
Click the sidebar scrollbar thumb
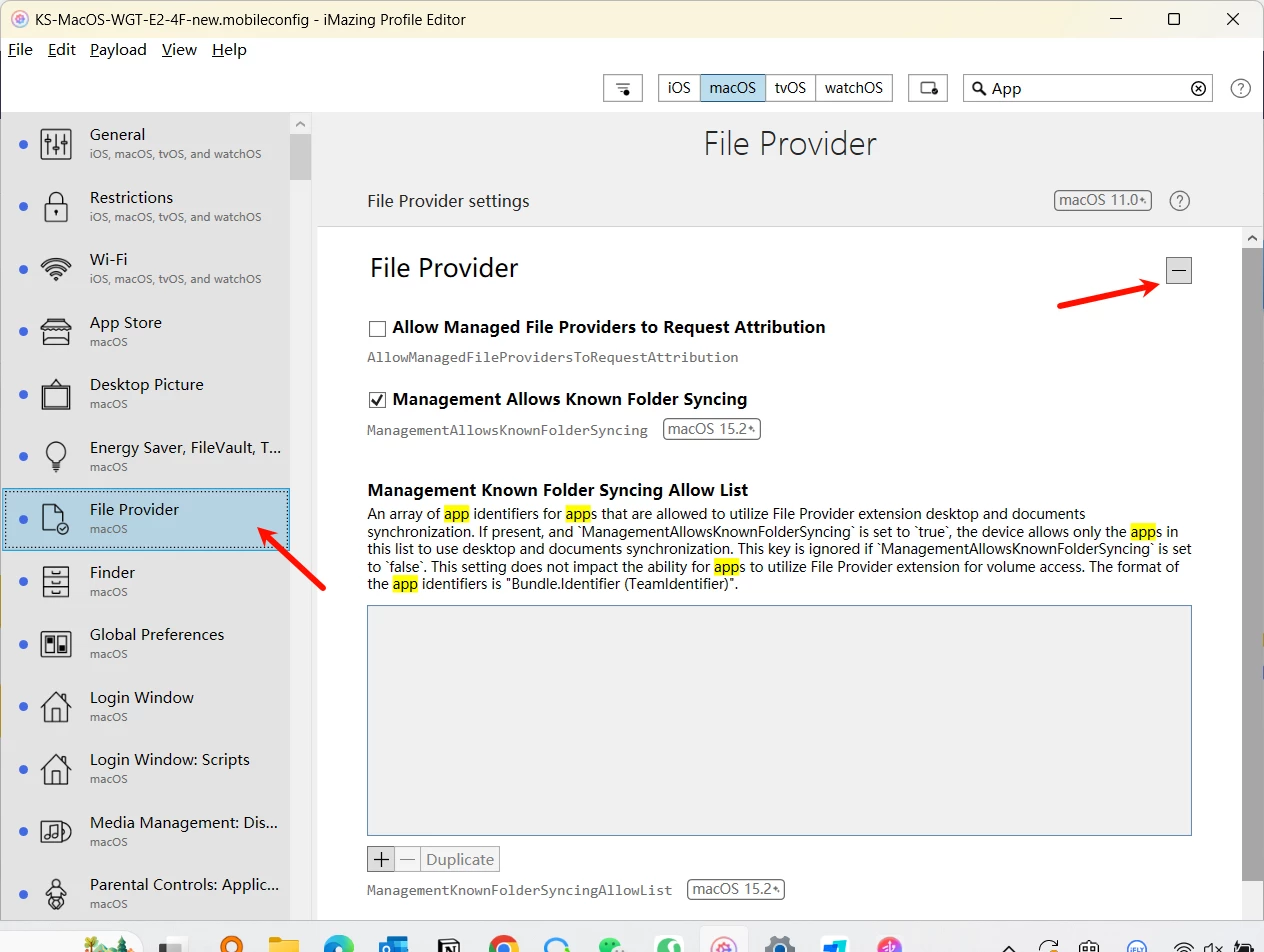click(x=300, y=157)
